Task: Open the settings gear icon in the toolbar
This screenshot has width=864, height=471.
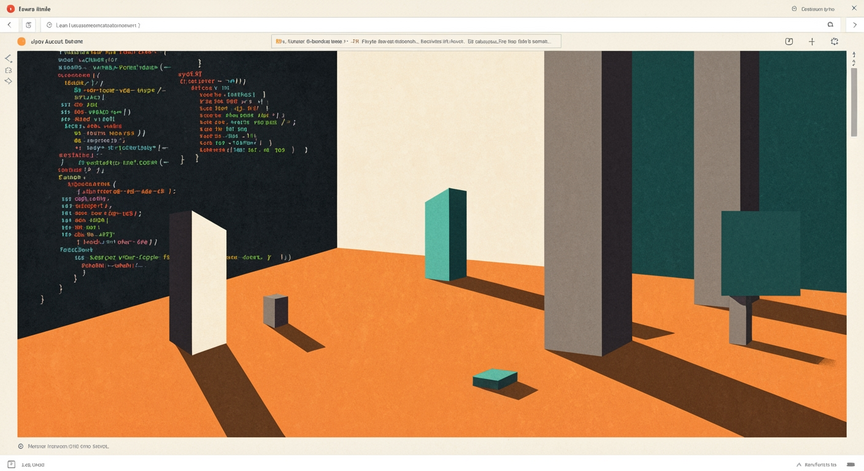Action: pyautogui.click(x=834, y=41)
